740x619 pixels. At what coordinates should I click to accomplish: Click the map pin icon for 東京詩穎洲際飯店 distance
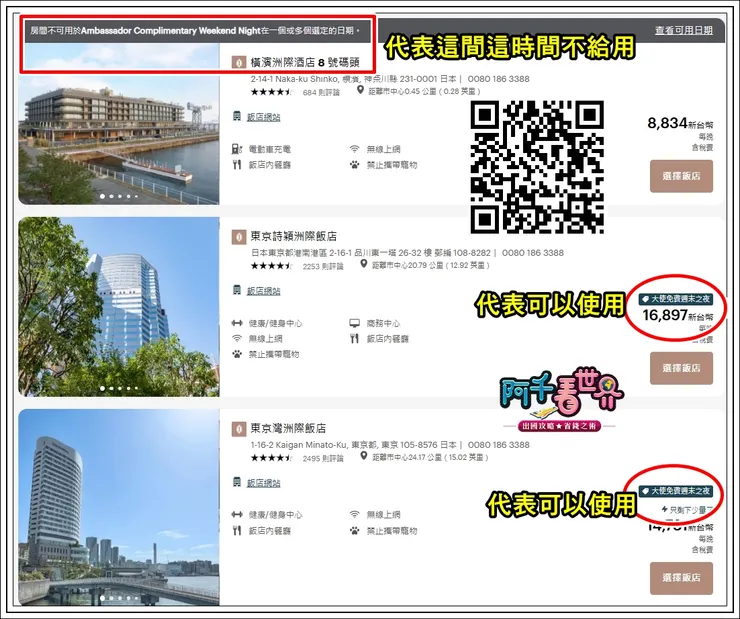pos(363,264)
